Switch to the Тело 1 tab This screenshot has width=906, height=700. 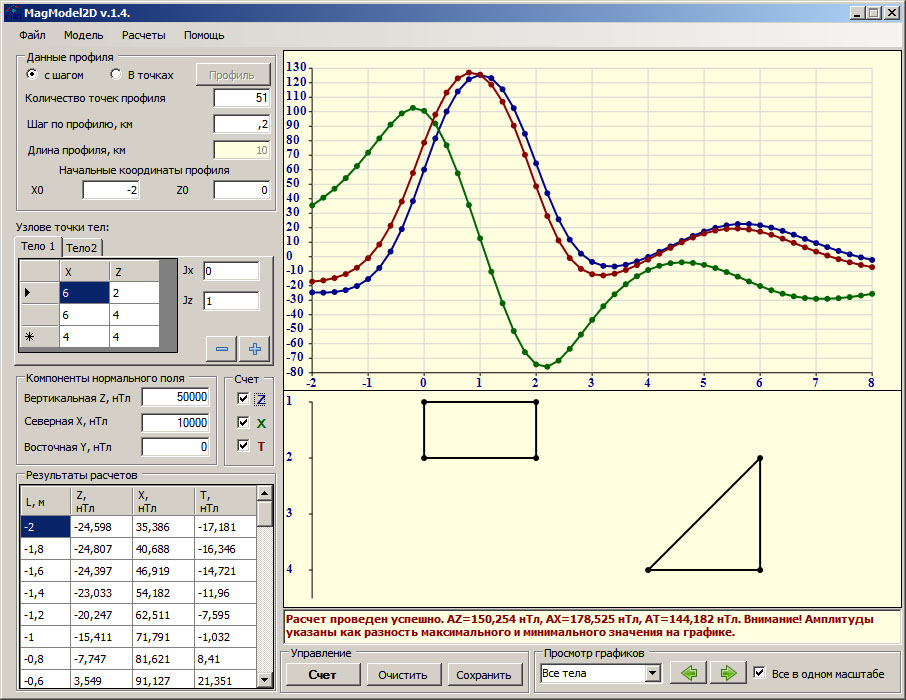tap(38, 246)
